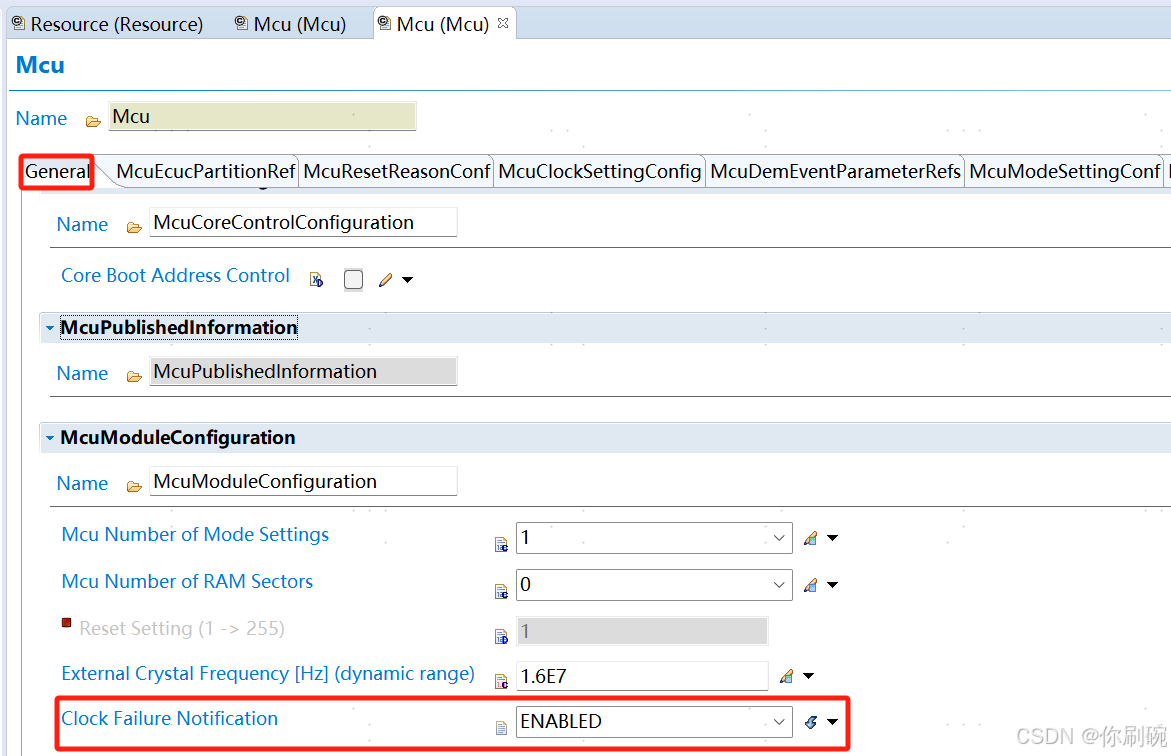Click the External Crystal Frequency [Hz] label
This screenshot has width=1171, height=756.
tap(267, 674)
